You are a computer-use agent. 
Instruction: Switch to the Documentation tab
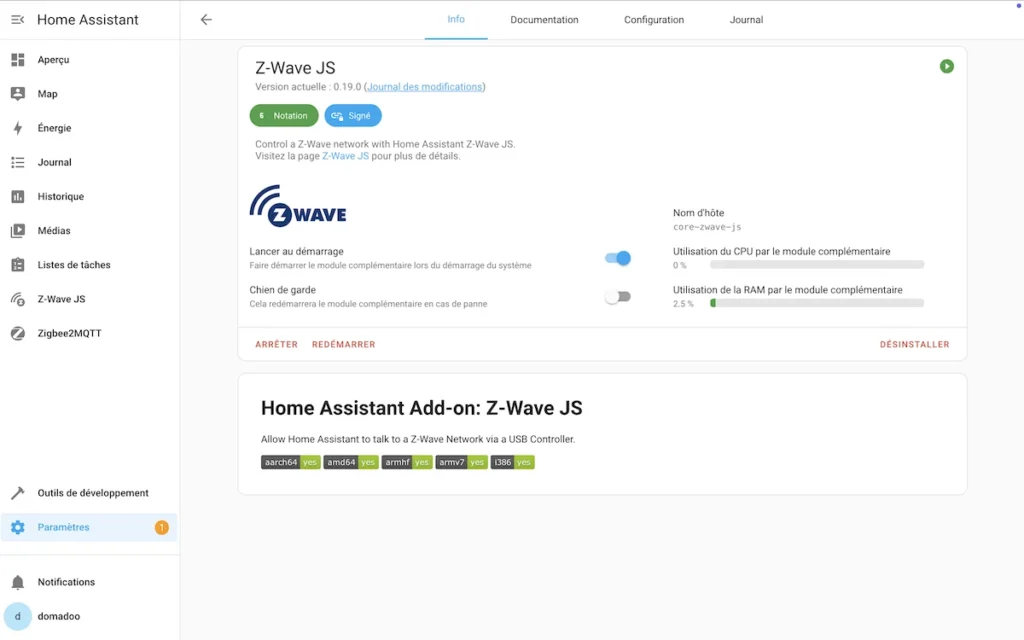(544, 20)
